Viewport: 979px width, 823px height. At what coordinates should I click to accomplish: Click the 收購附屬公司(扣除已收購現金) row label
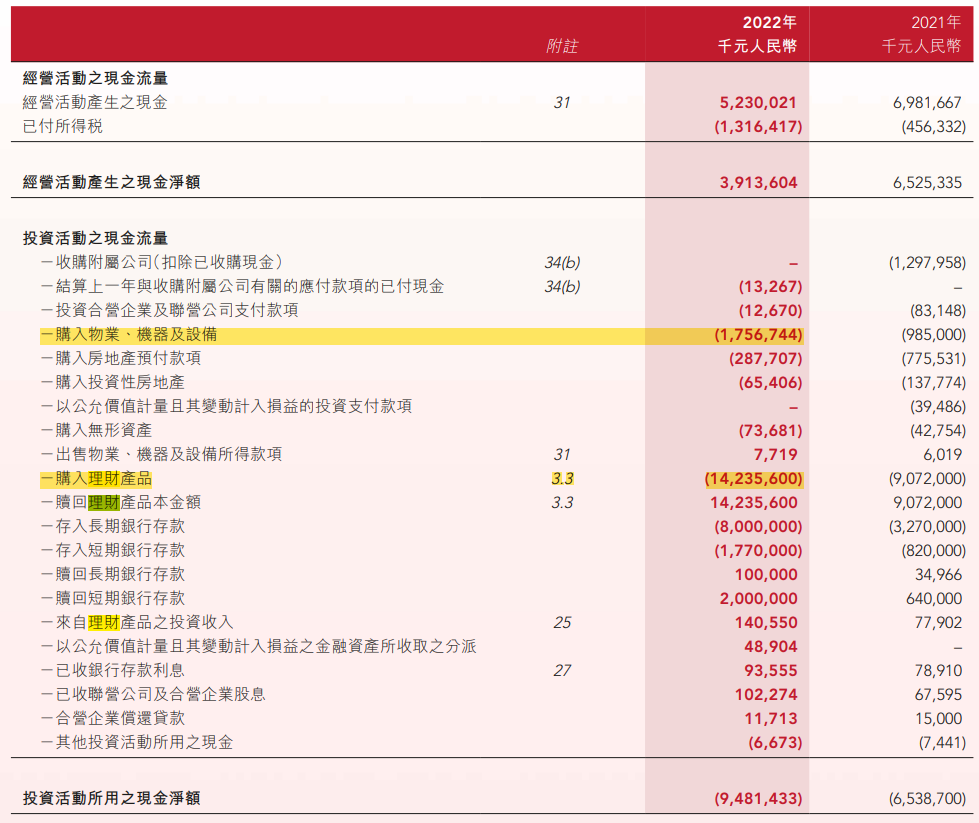point(162,262)
